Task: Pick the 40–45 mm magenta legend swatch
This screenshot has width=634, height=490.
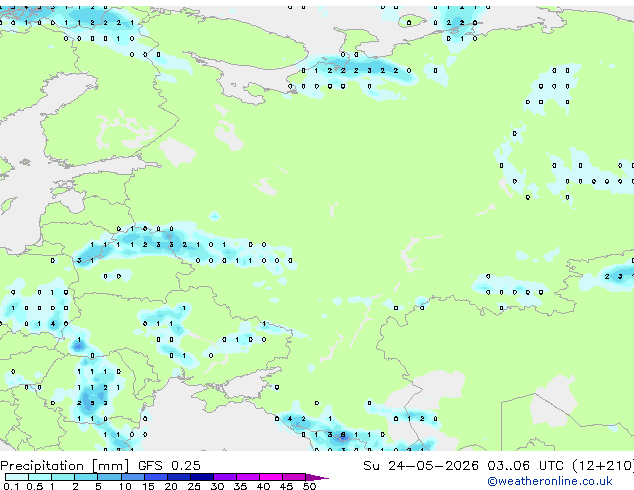Action: point(271,477)
